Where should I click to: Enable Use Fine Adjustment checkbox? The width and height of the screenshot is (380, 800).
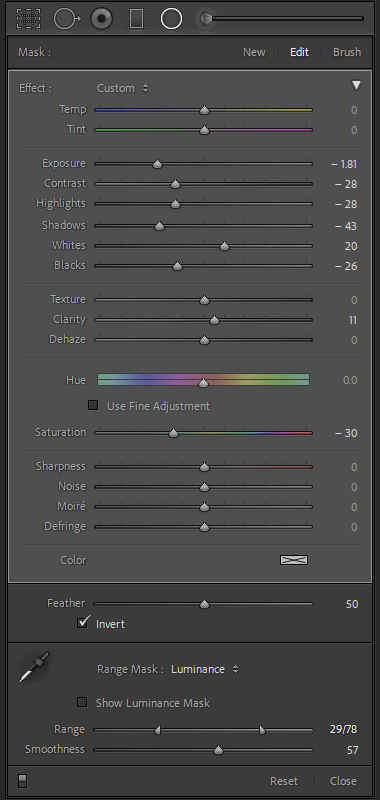point(93,406)
